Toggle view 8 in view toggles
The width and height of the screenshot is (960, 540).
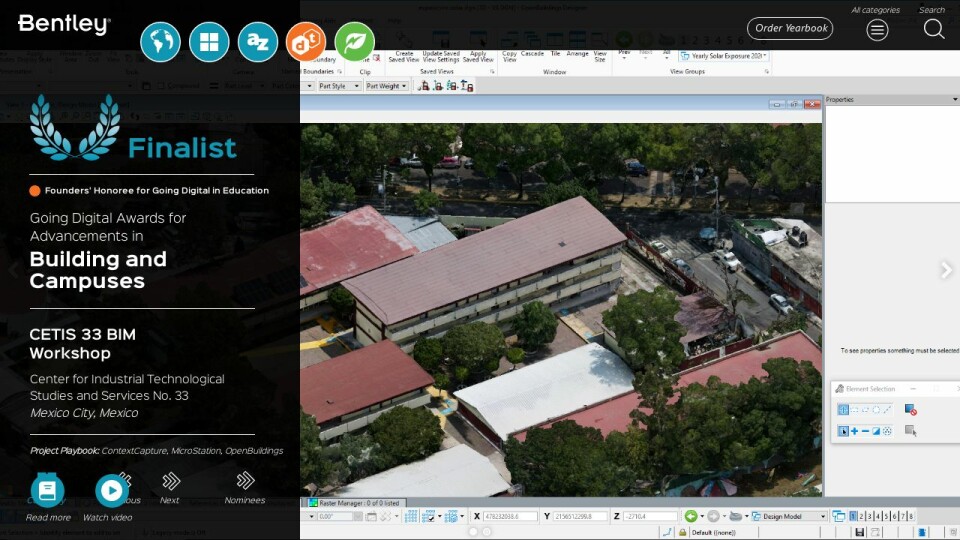(x=911, y=517)
